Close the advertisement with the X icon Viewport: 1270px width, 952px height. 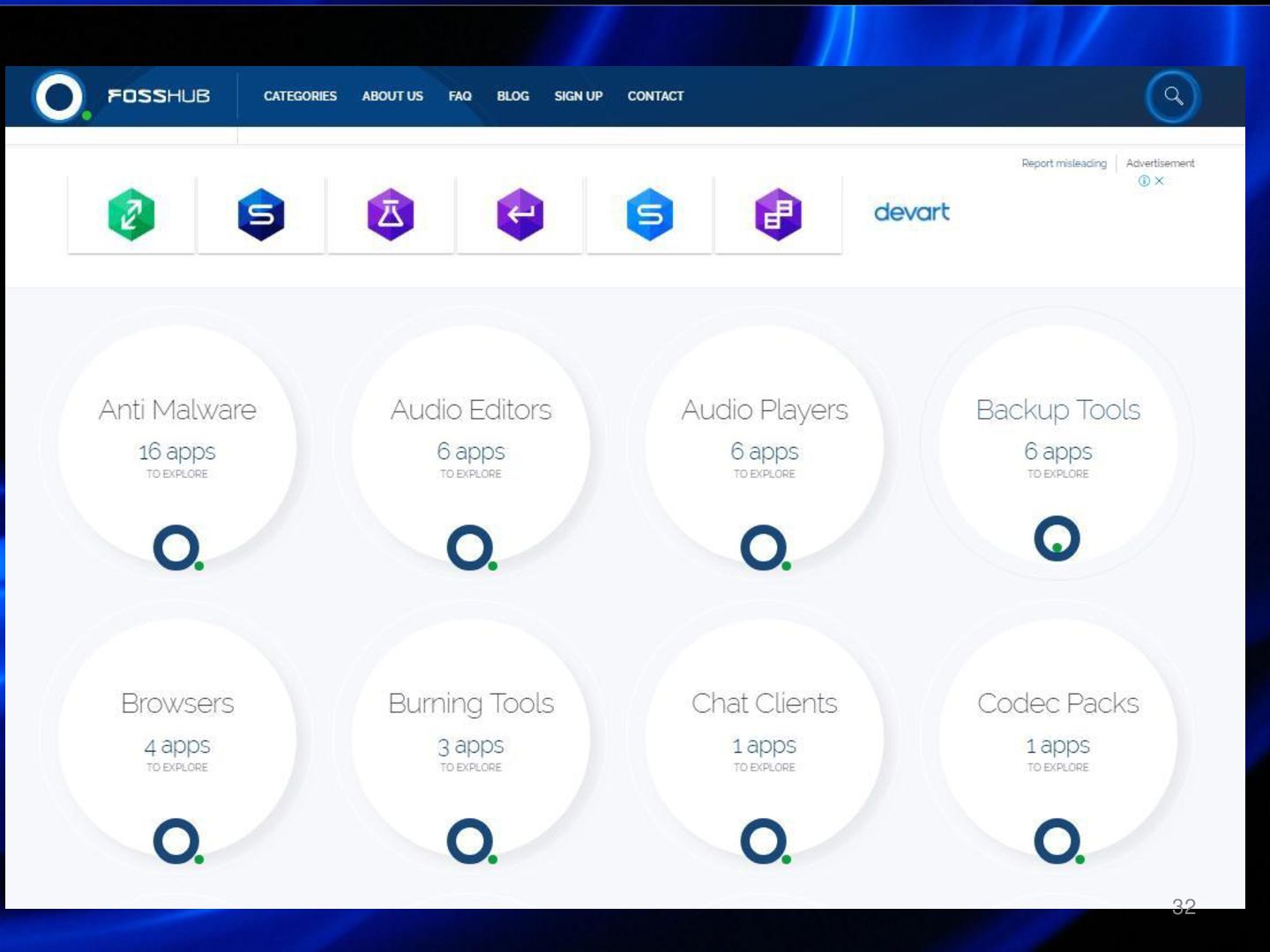(1160, 181)
